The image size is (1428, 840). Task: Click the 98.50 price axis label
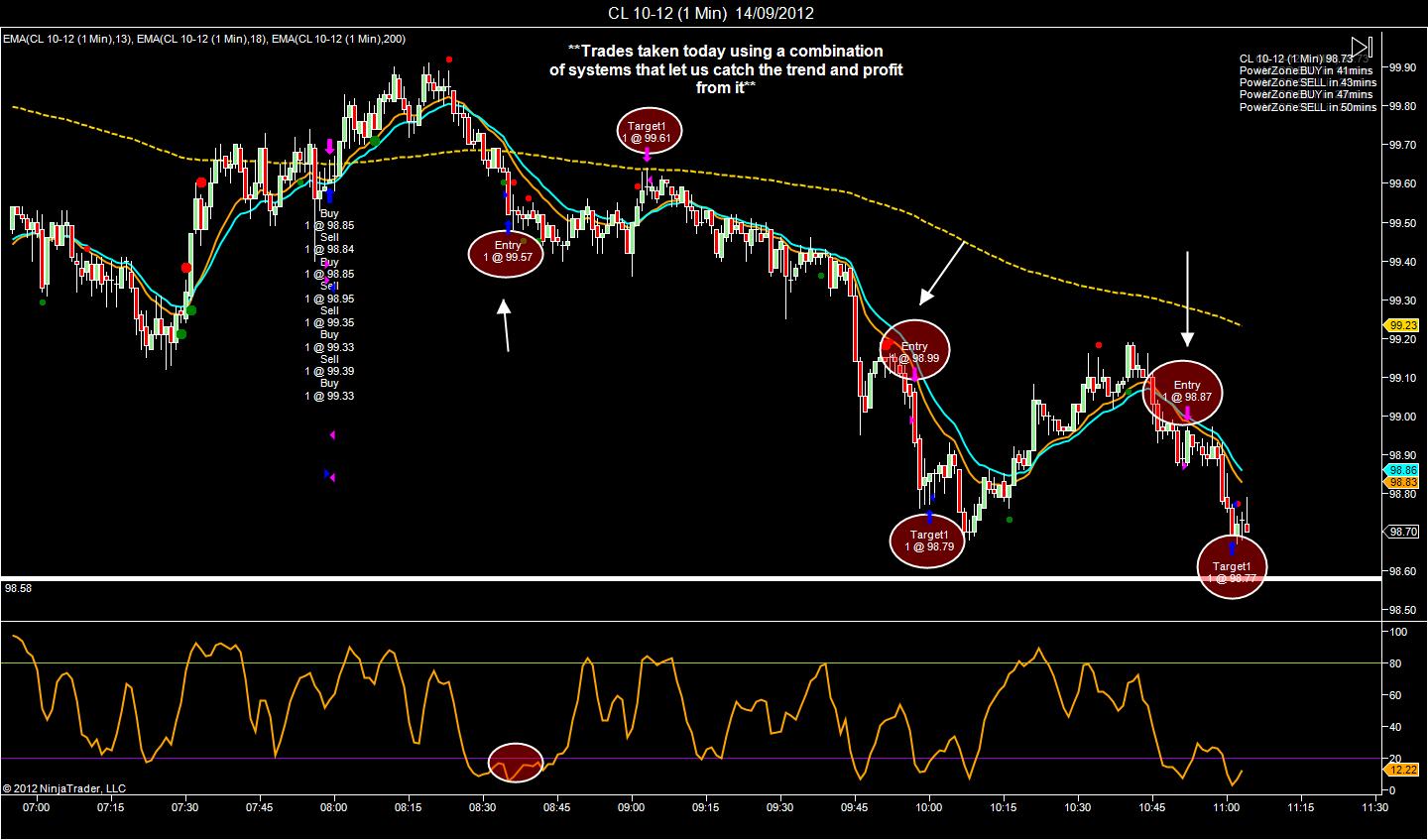click(1401, 611)
